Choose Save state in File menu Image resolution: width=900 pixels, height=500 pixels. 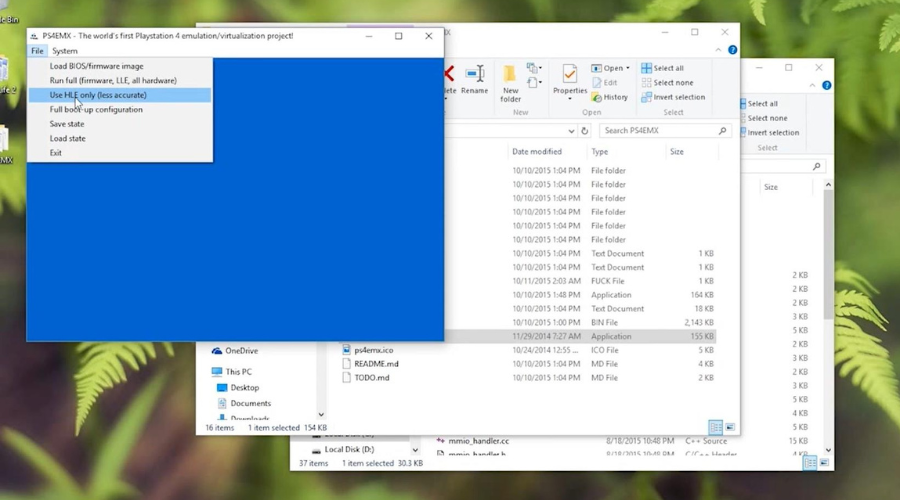tap(120, 124)
